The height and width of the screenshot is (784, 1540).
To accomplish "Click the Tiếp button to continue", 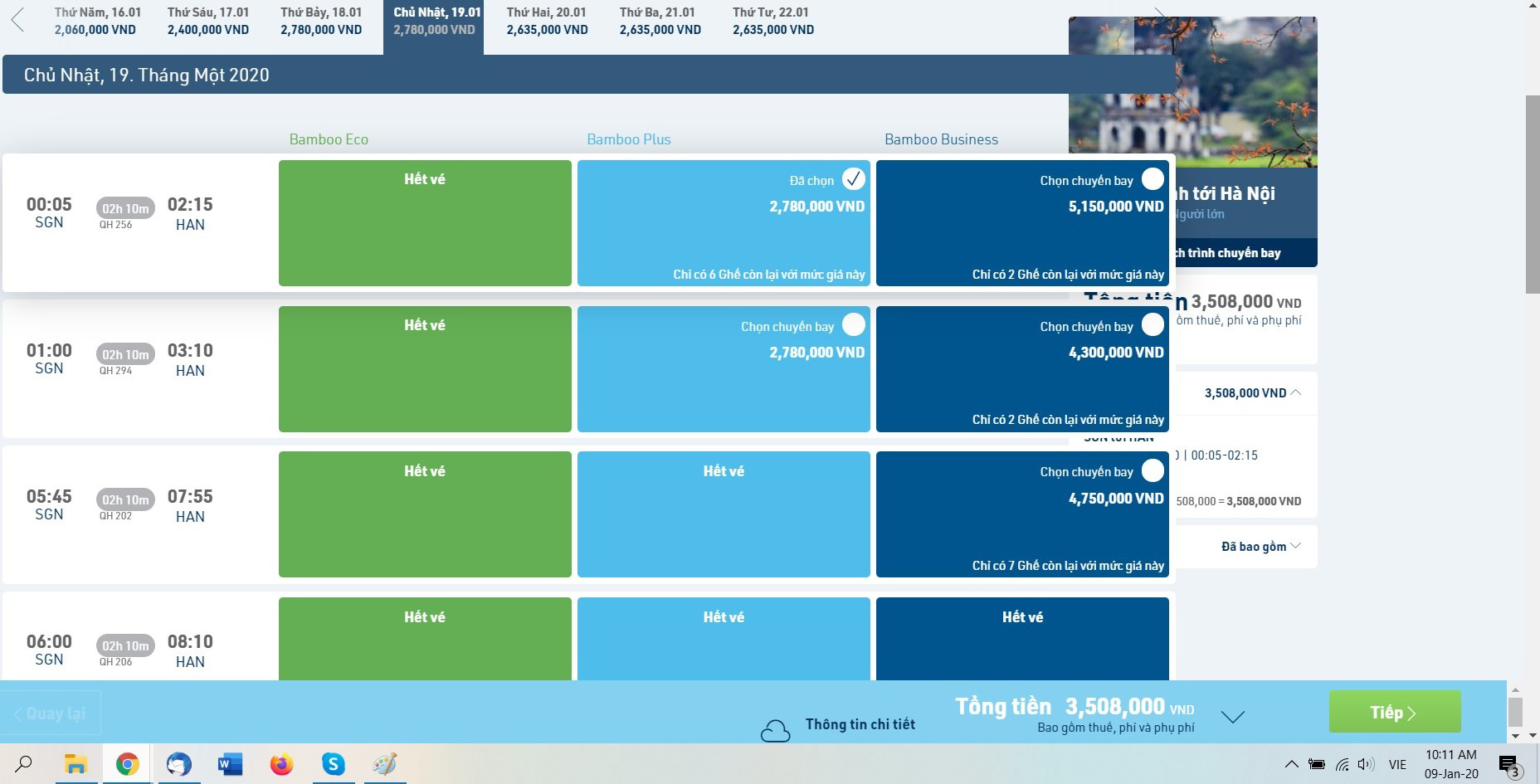I will click(1395, 712).
